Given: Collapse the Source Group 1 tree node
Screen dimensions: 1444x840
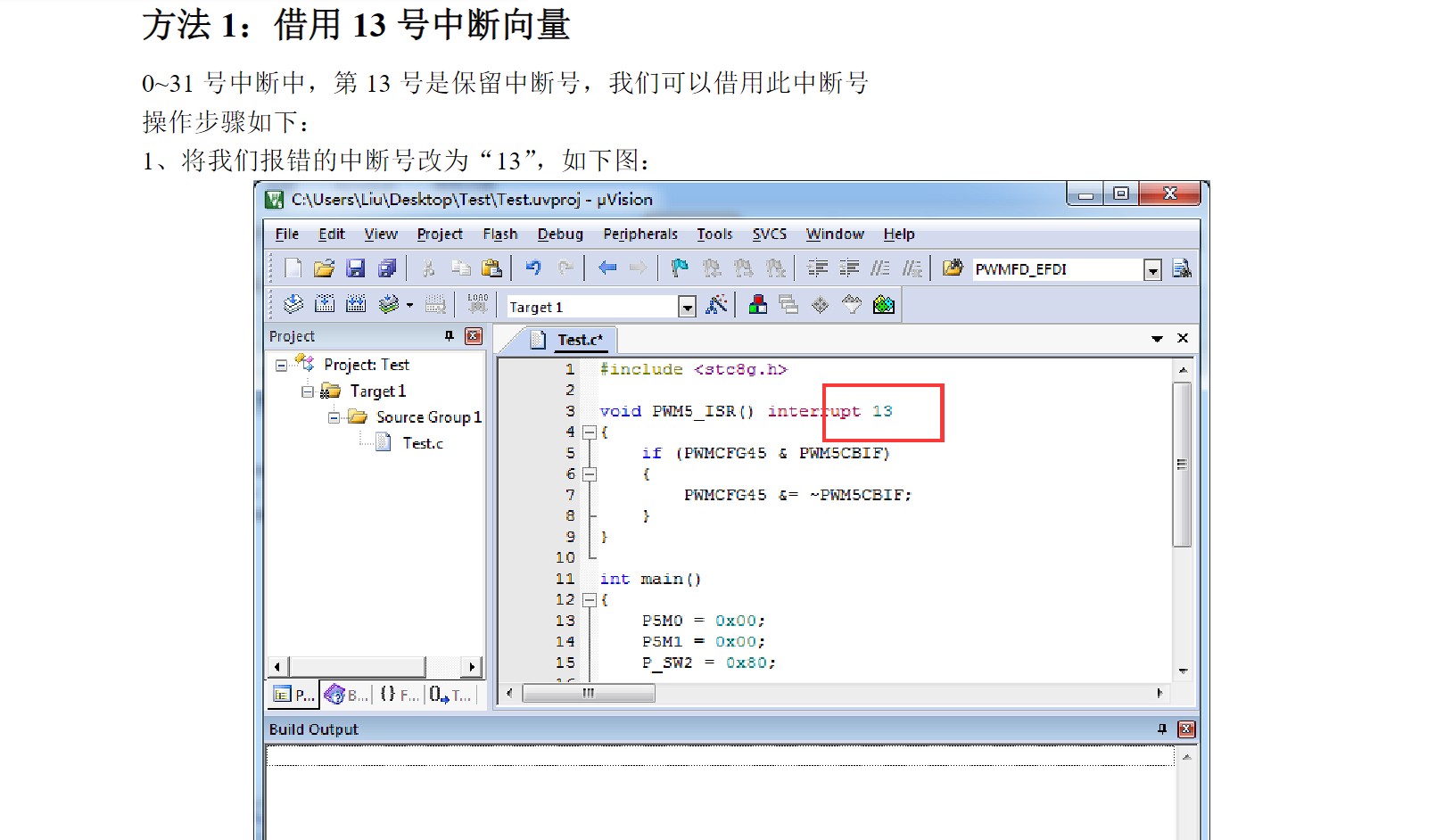Looking at the screenshot, I should pyautogui.click(x=334, y=417).
